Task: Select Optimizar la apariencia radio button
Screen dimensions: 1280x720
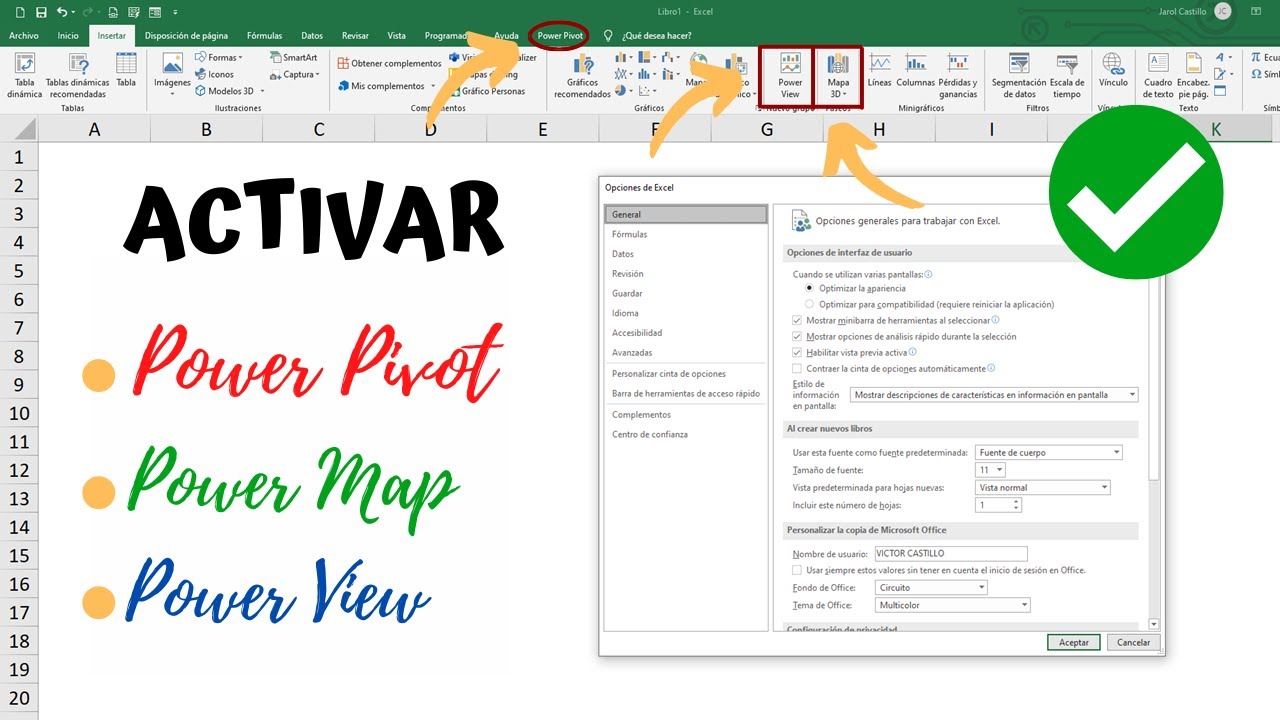Action: point(810,288)
